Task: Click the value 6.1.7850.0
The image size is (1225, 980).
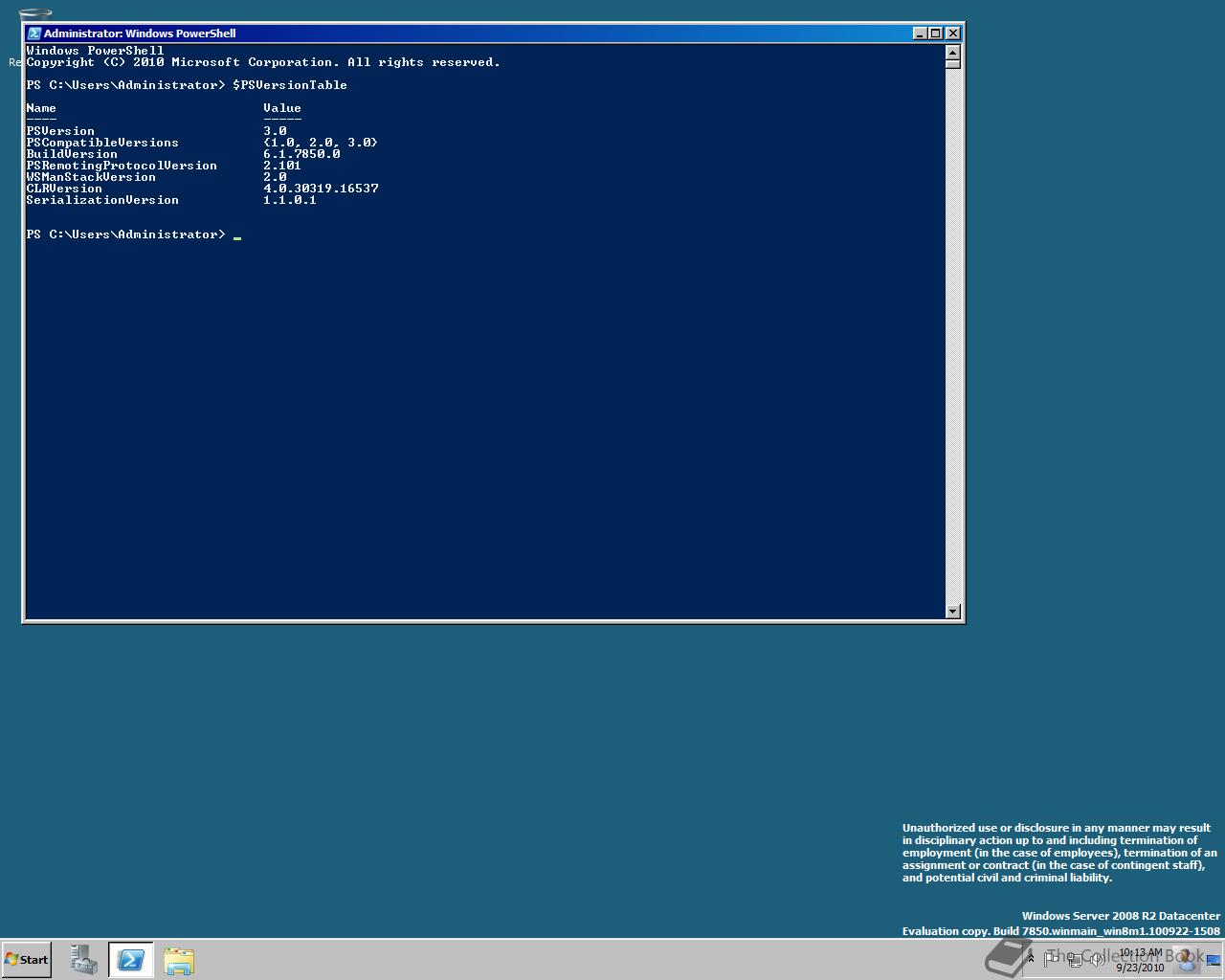Action: coord(301,154)
